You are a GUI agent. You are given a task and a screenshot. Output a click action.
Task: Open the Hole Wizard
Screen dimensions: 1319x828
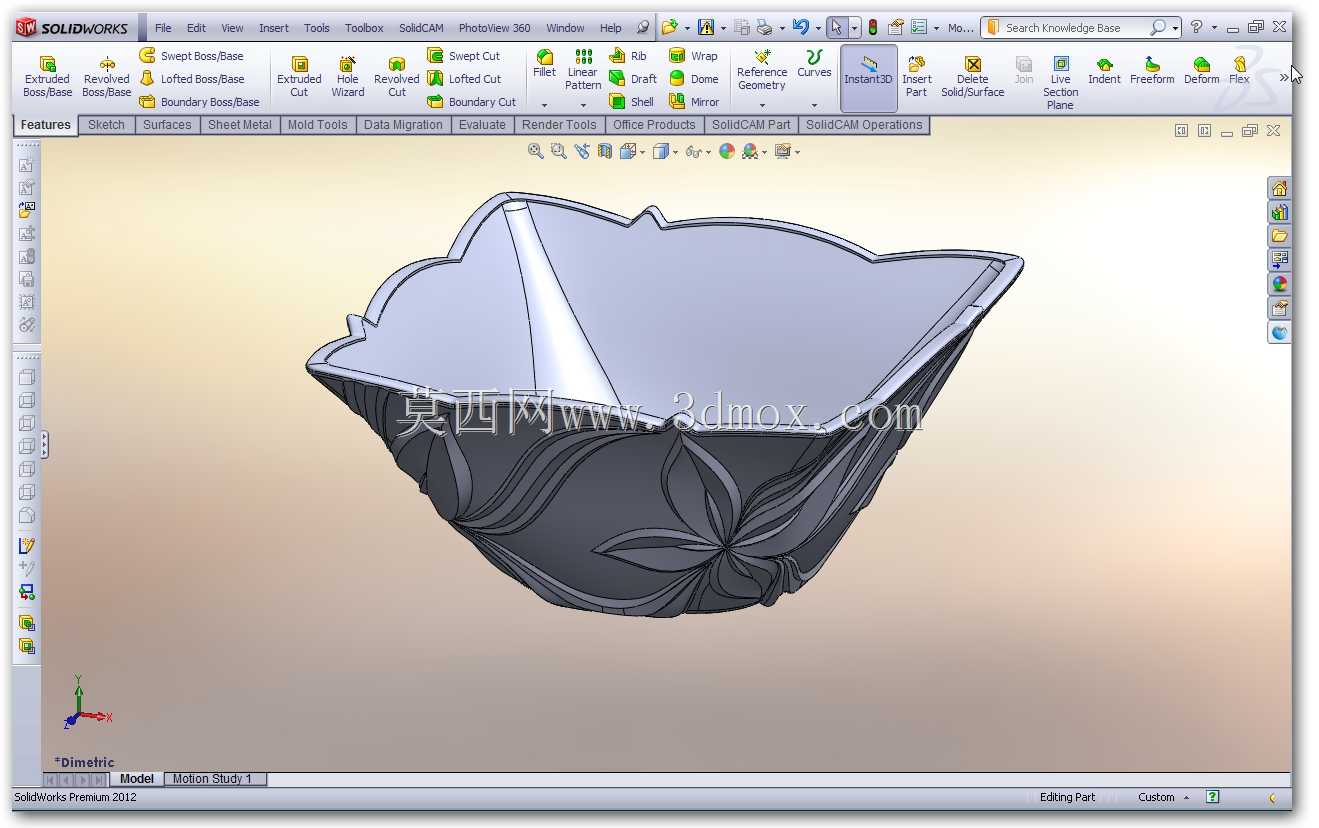(x=348, y=77)
